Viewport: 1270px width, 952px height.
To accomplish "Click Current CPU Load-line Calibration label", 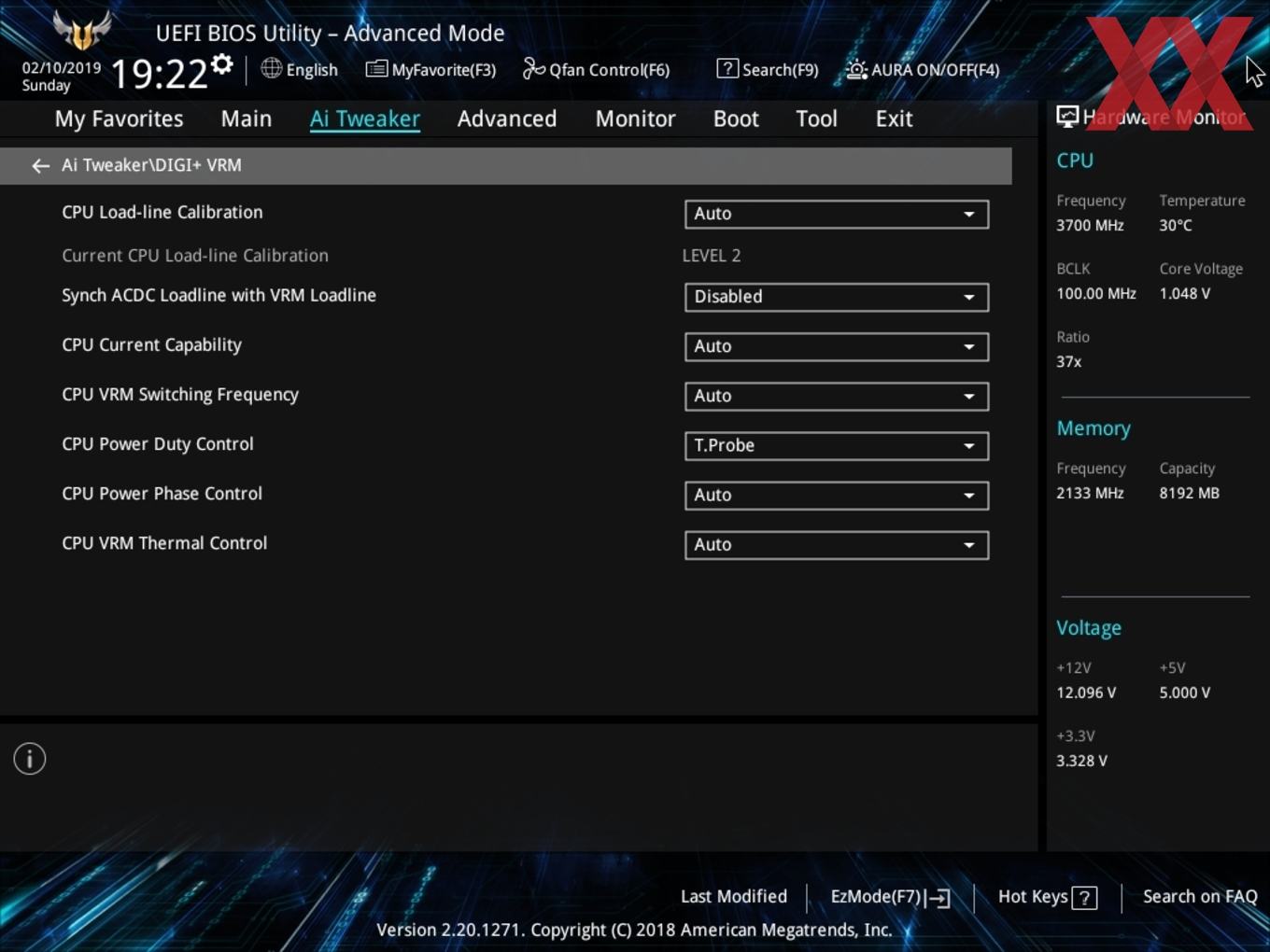I will [x=195, y=256].
